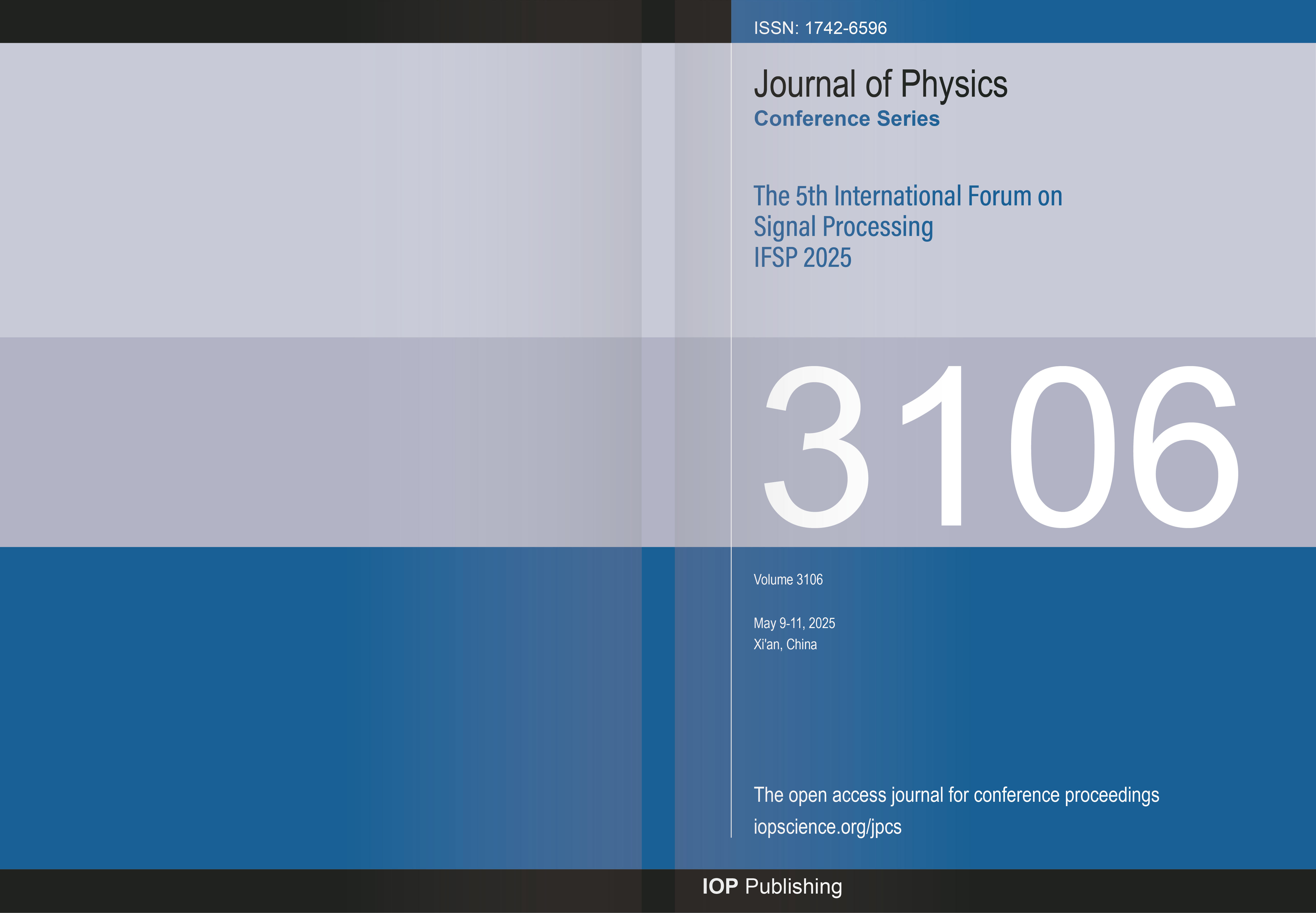Click the bold IOP letters
Screen dimensions: 1316x913
pyautogui.click(x=720, y=886)
